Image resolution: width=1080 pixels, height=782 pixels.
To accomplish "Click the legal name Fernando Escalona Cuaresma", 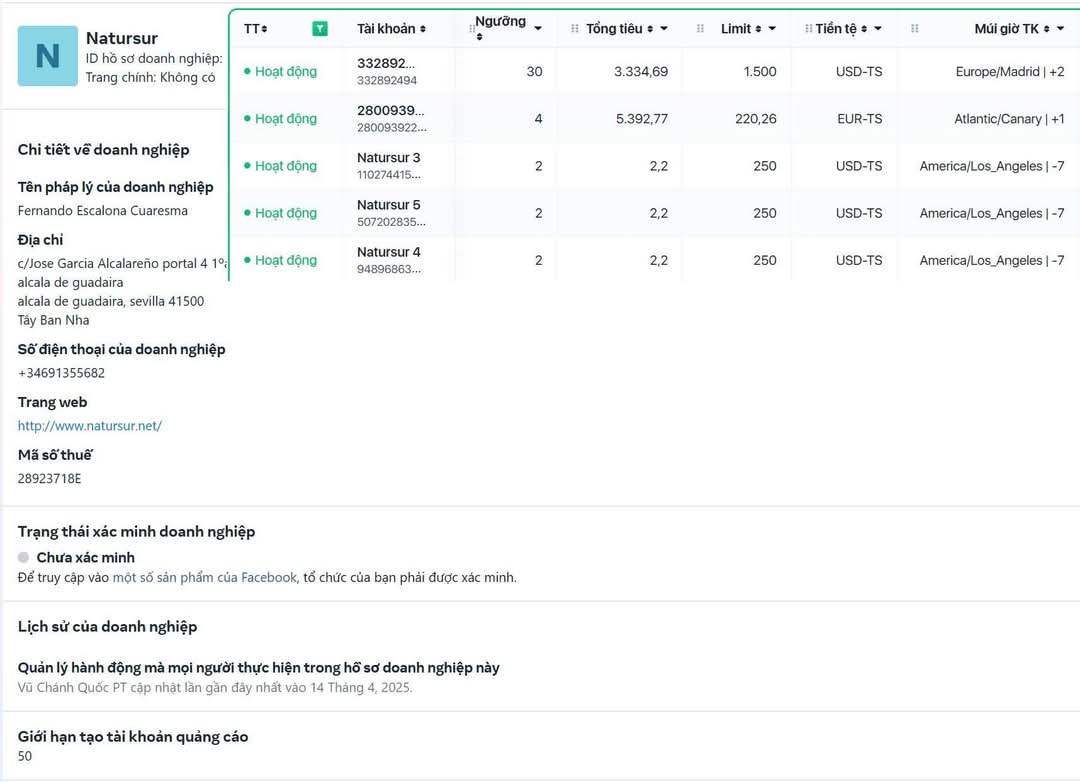I will pyautogui.click(x=103, y=210).
